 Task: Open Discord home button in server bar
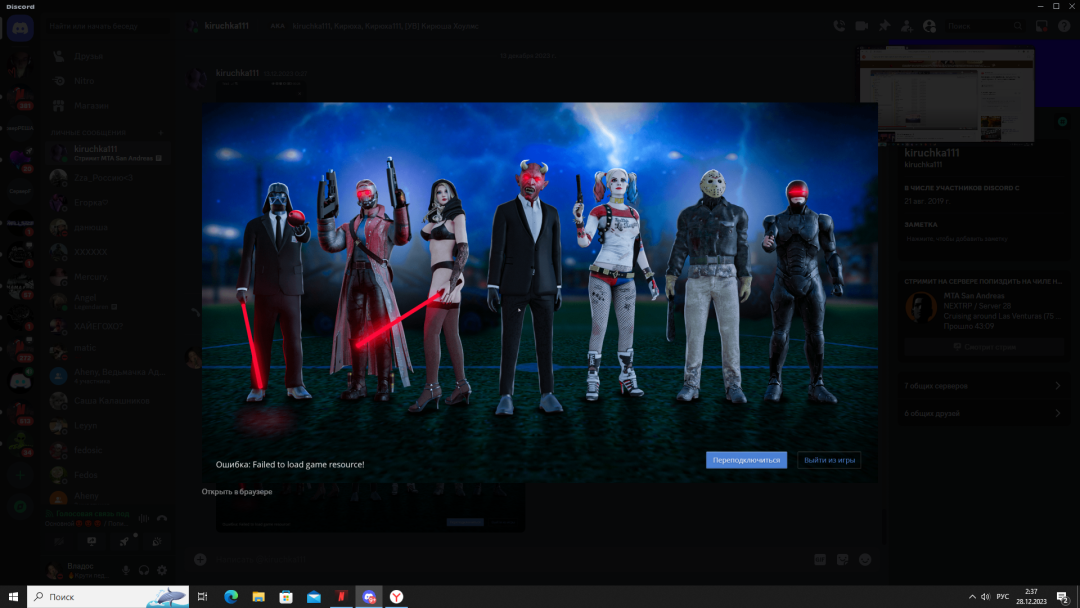click(x=20, y=28)
